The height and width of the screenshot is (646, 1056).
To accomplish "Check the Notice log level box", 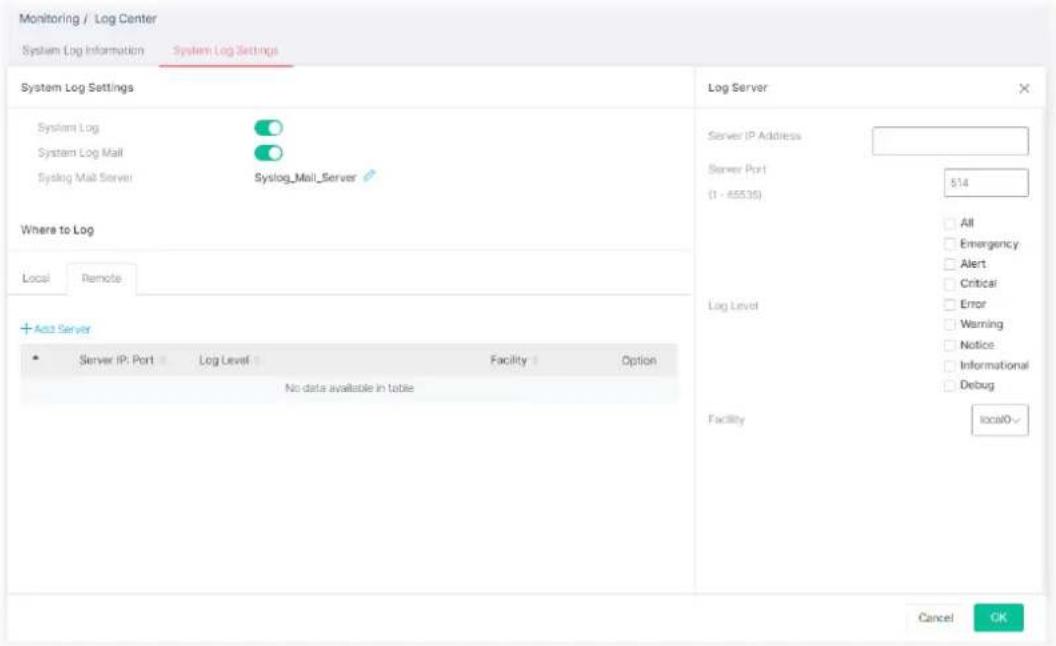I will [950, 345].
